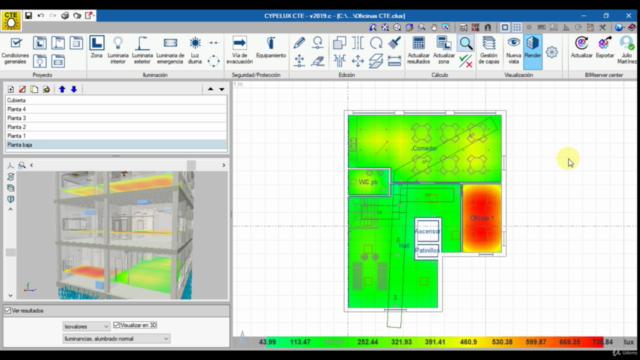This screenshot has width=640, height=360.
Task: Activate the Luz diurna tool
Action: [195, 50]
